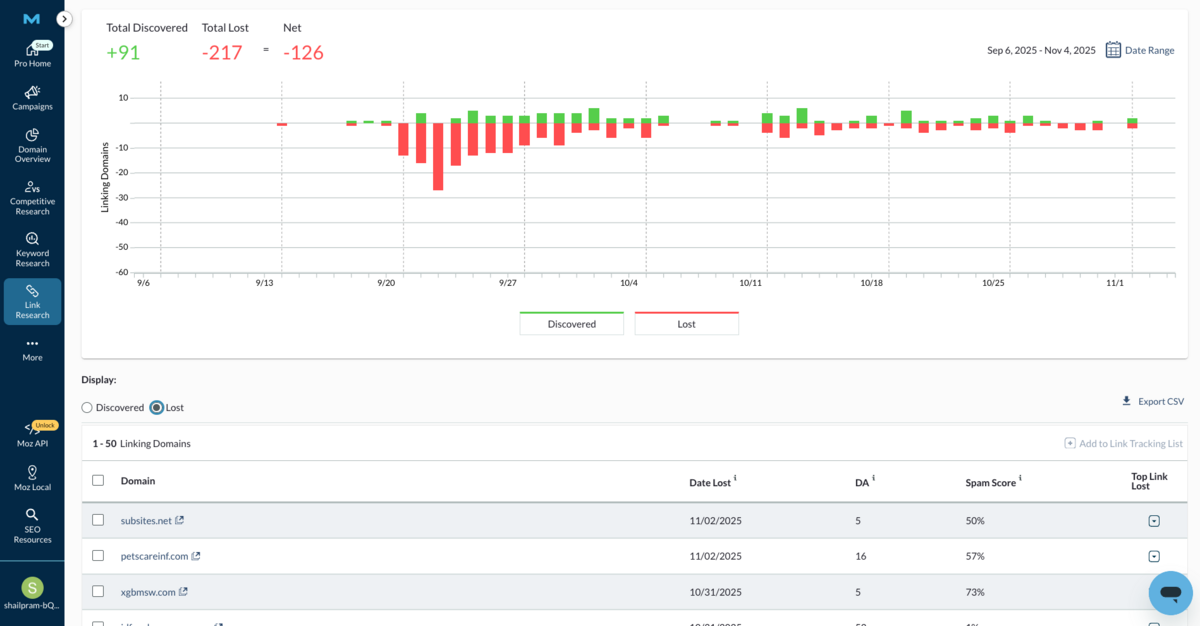Click Add to Link Tracking List

tap(1124, 443)
